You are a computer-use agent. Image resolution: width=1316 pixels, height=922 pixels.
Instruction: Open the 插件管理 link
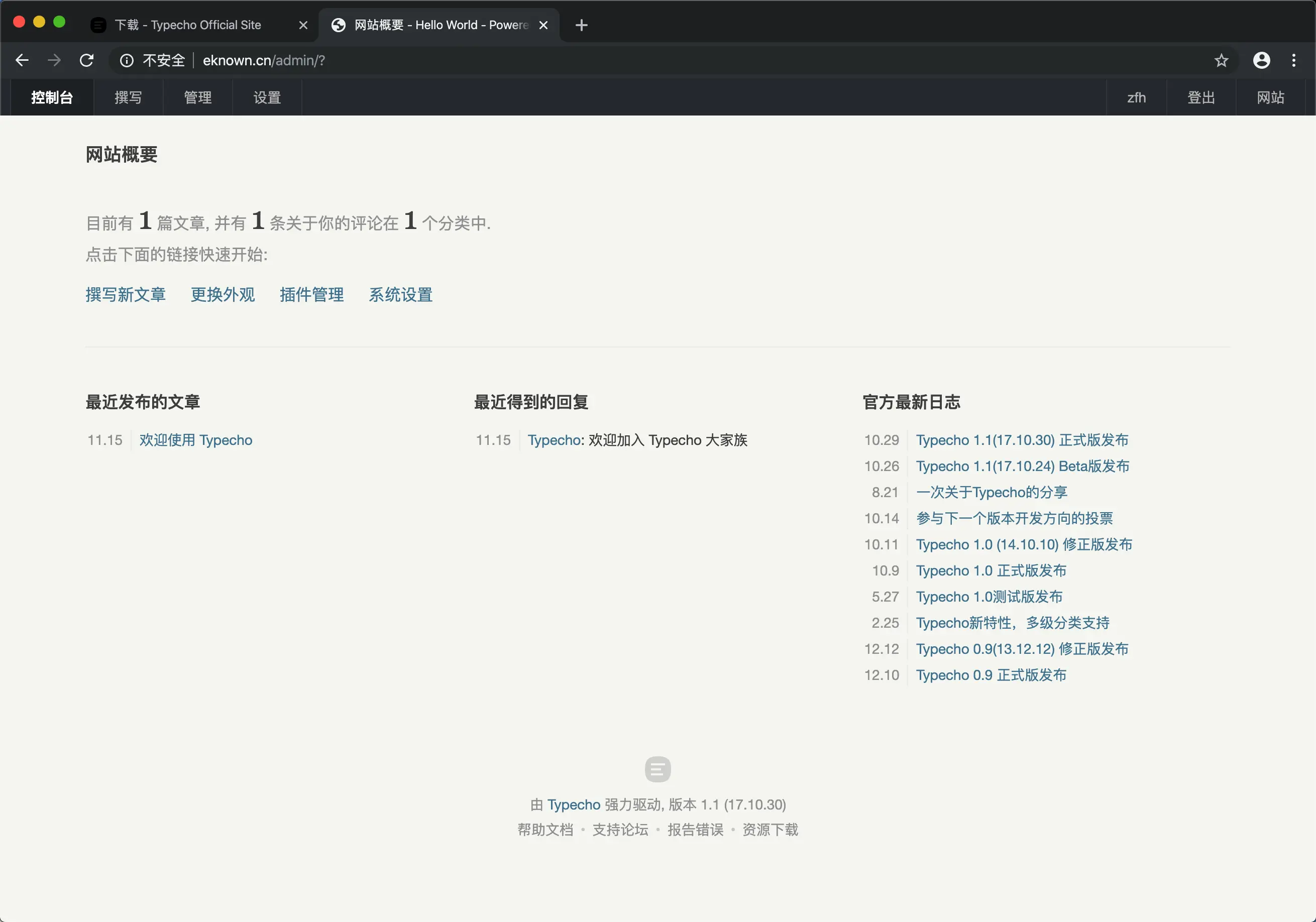coord(311,295)
